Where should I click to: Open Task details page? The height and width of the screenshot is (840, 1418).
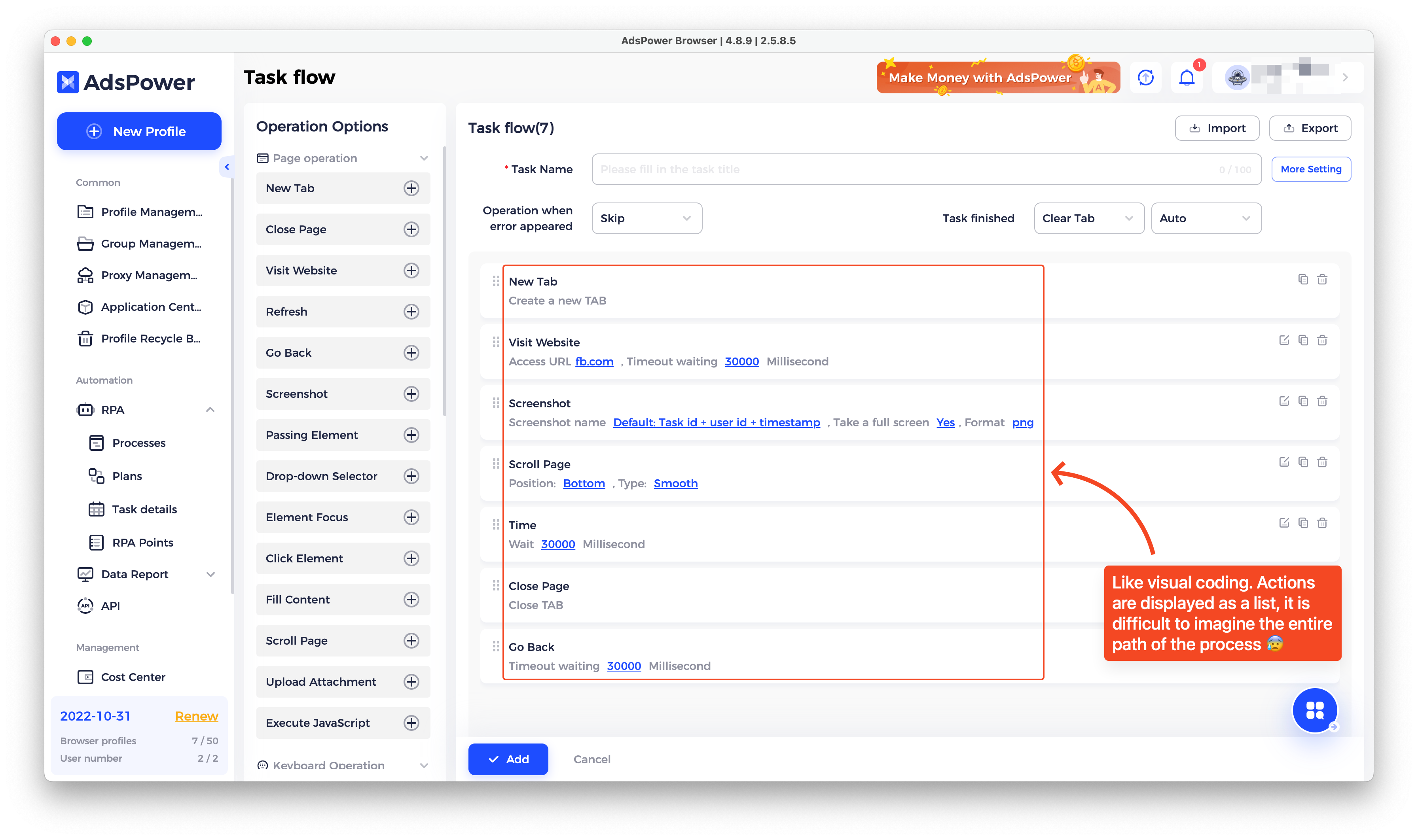click(134, 509)
